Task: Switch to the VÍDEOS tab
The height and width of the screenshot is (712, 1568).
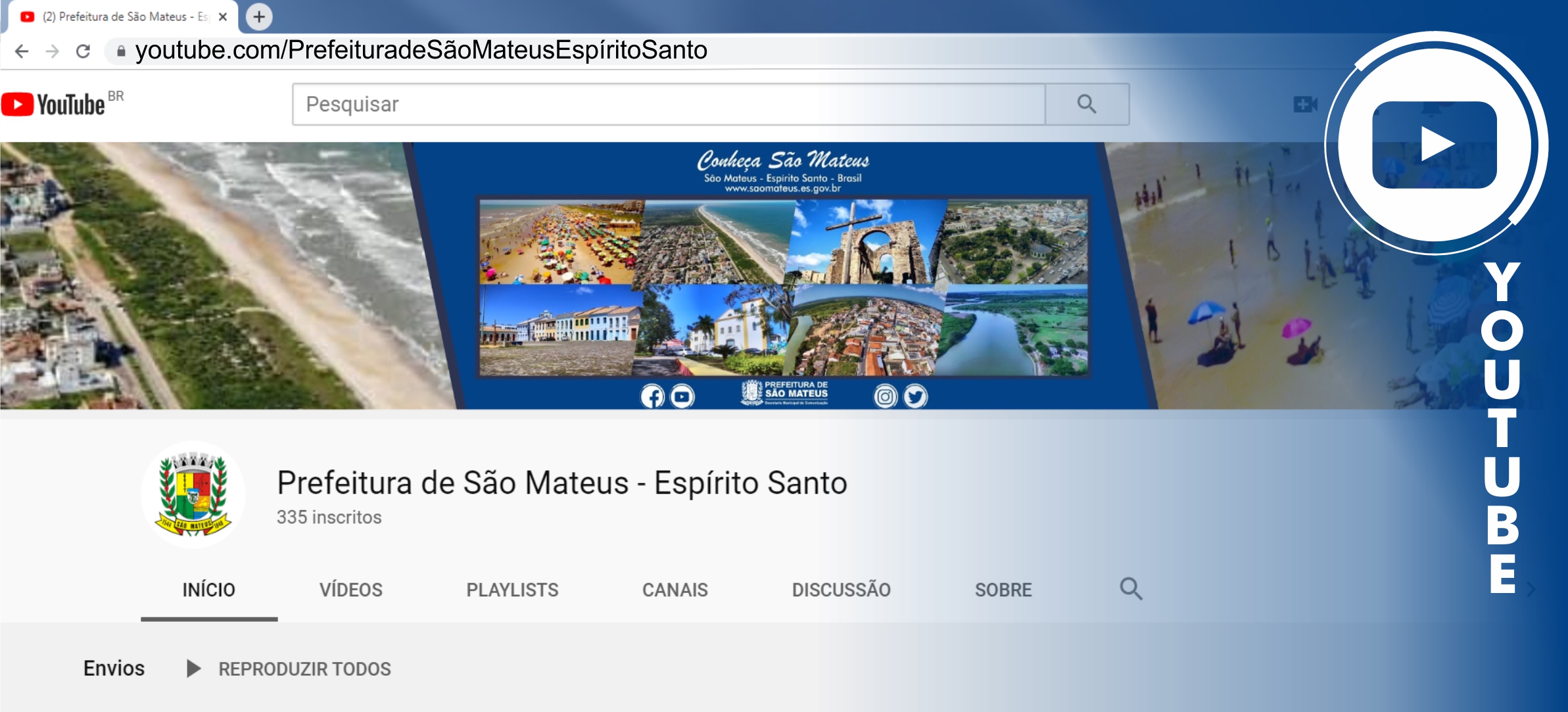Action: (350, 590)
